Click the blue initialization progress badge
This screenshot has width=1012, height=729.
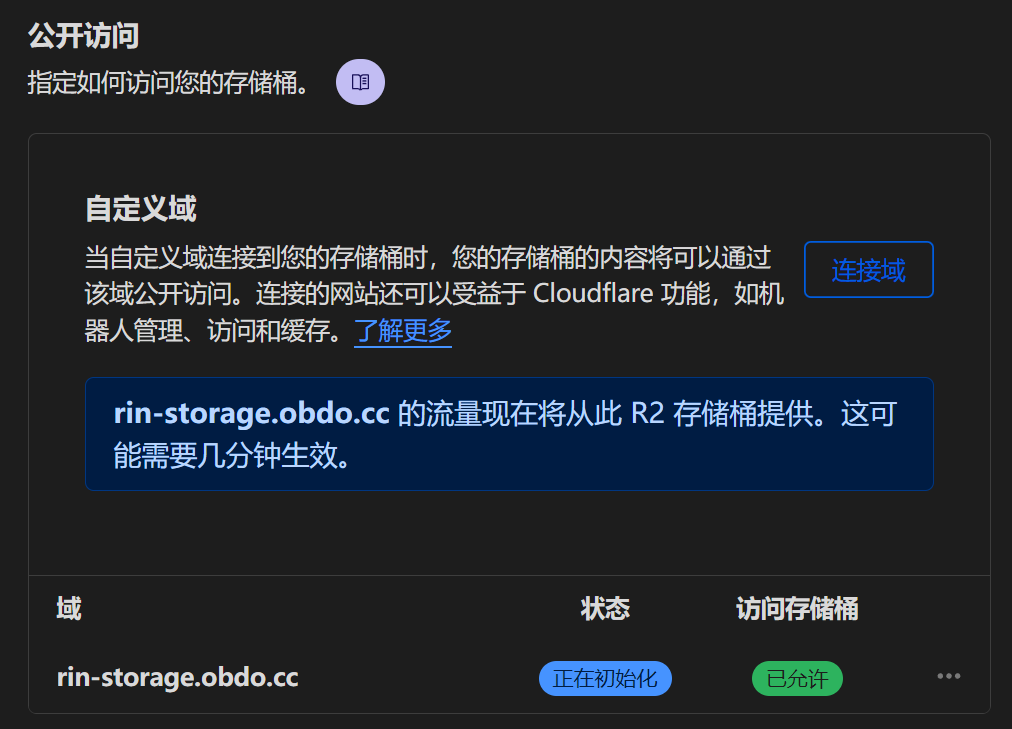[604, 678]
